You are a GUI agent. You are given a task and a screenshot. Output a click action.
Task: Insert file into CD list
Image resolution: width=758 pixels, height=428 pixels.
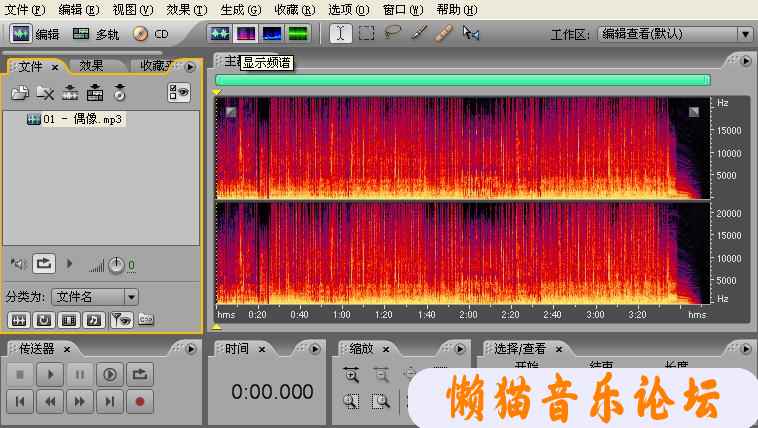[x=119, y=92]
